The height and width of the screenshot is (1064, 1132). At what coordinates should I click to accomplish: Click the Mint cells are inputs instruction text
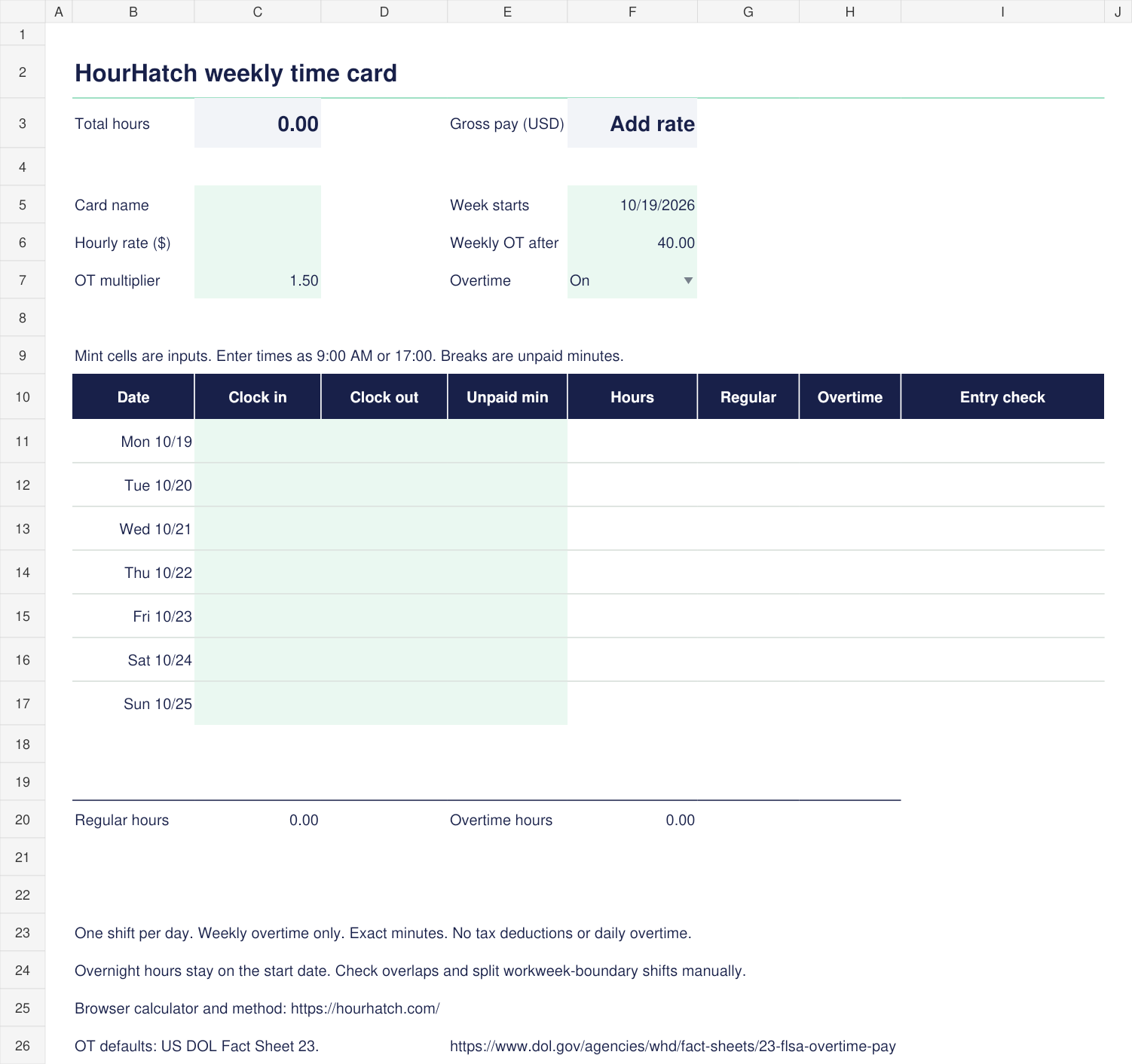click(x=349, y=356)
